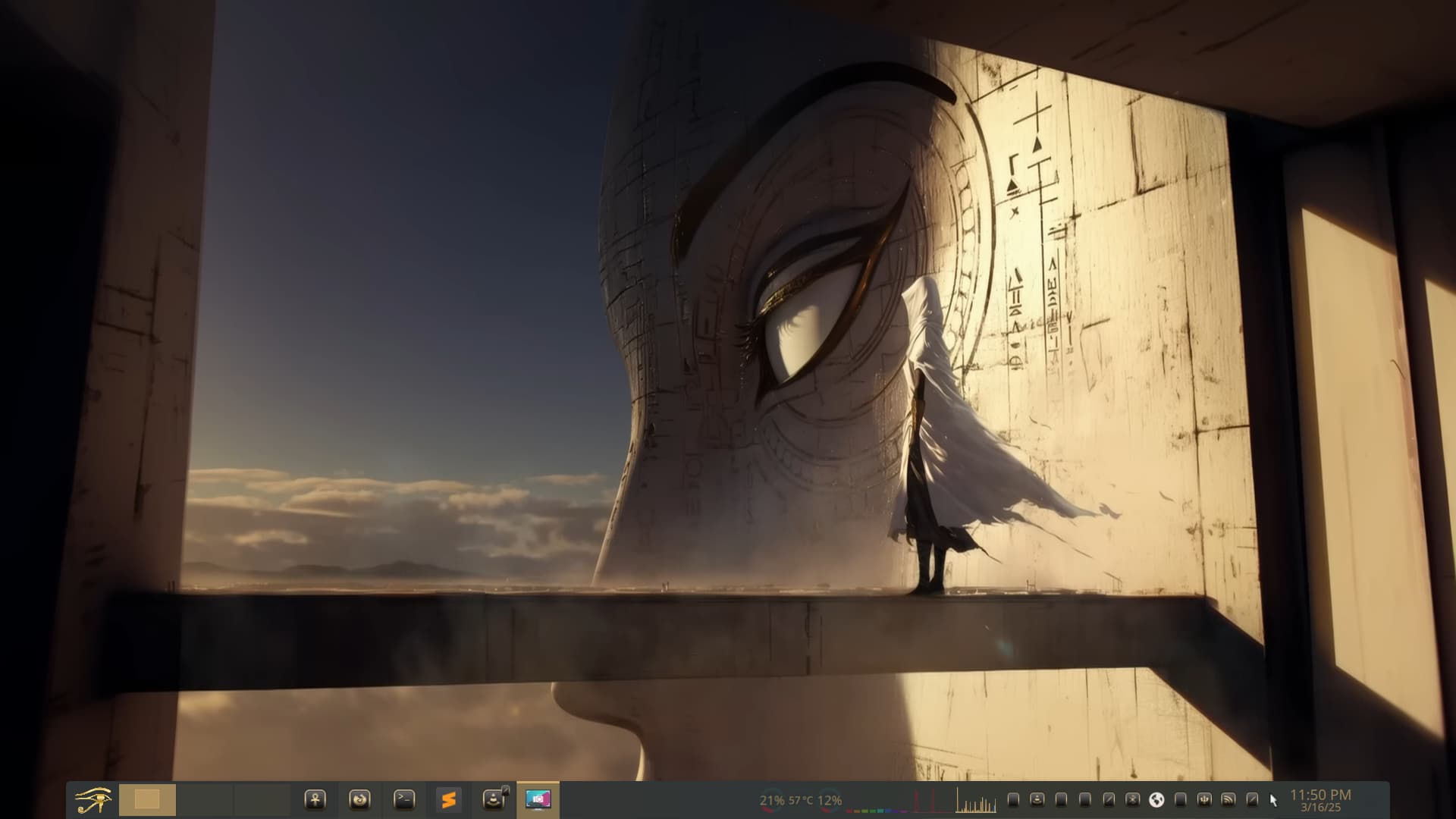
Task: Open the calendar from 11:50 PM clock
Action: click(1320, 800)
